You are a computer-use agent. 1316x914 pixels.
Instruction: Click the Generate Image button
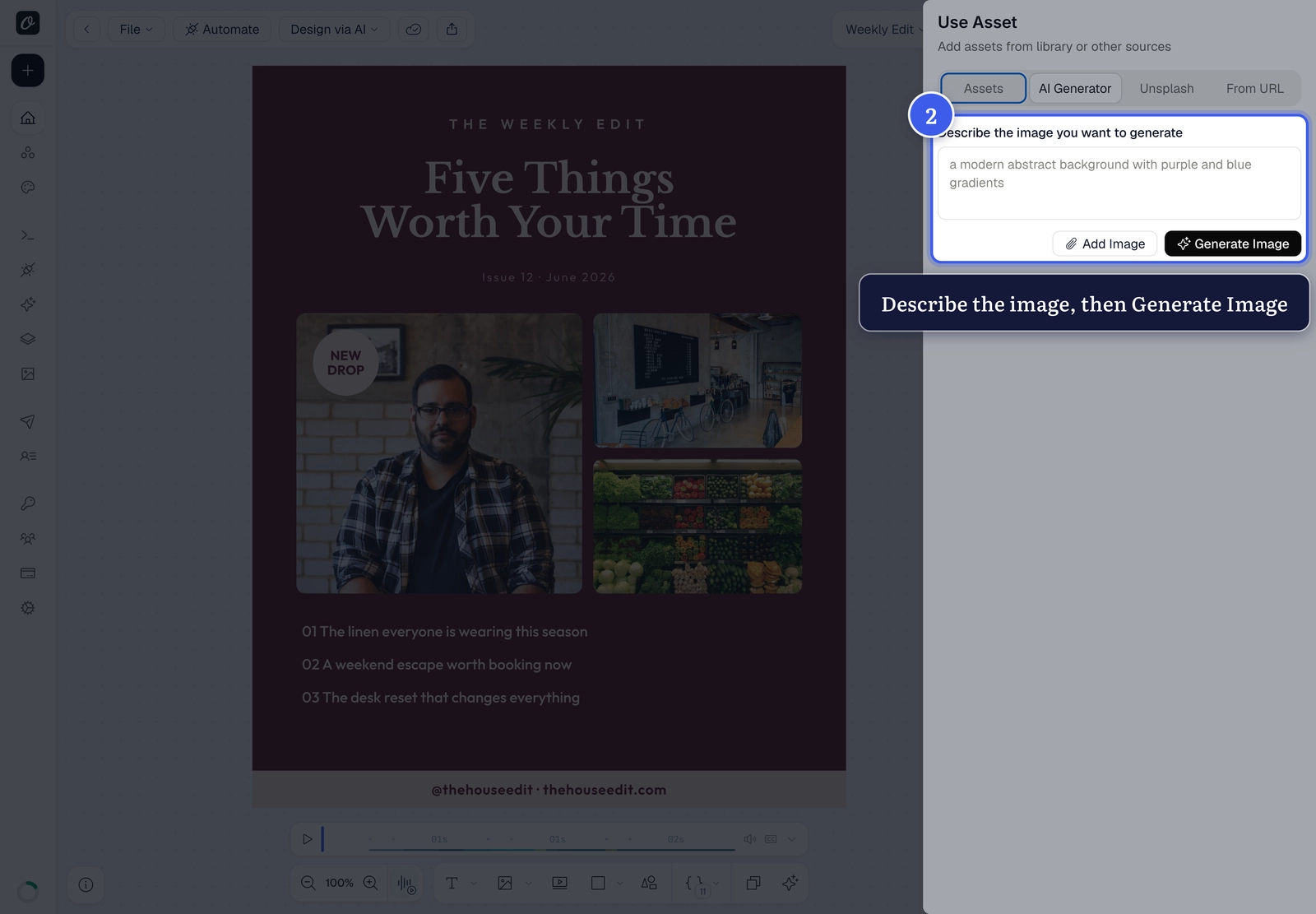(x=1233, y=244)
